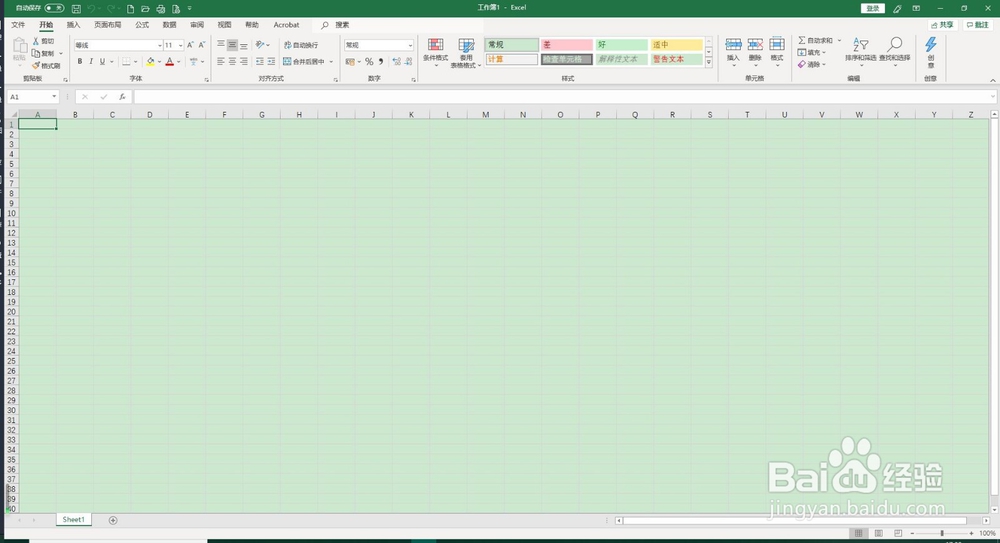Toggle Bold formatting
The height and width of the screenshot is (543, 1000).
80,62
